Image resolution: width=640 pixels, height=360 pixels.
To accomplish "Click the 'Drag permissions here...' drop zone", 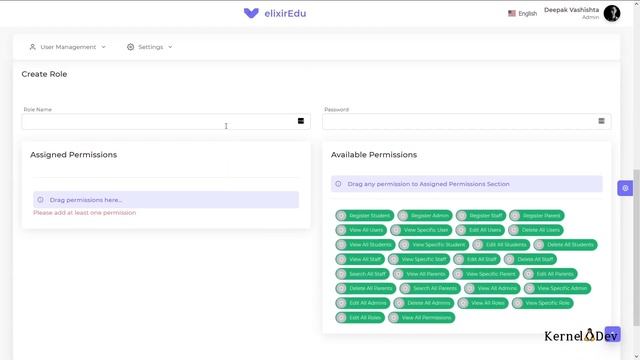I will (x=166, y=200).
